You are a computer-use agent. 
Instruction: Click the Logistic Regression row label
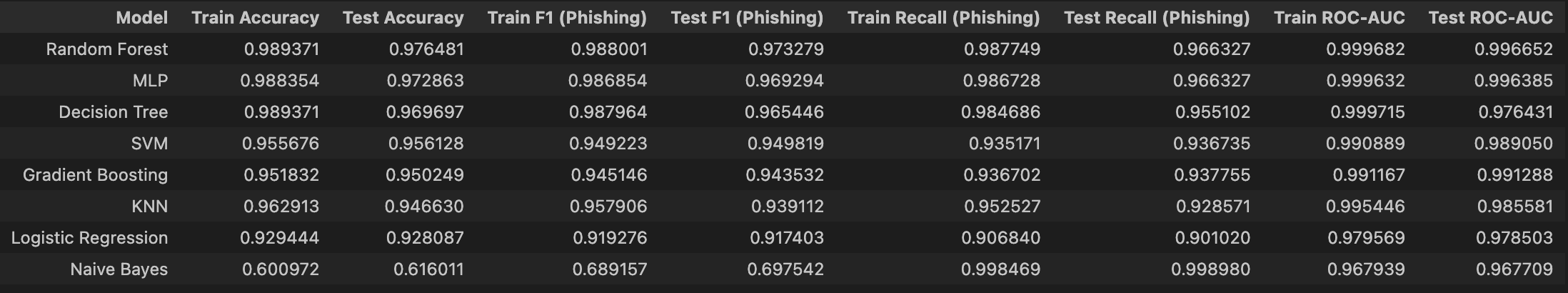89,238
